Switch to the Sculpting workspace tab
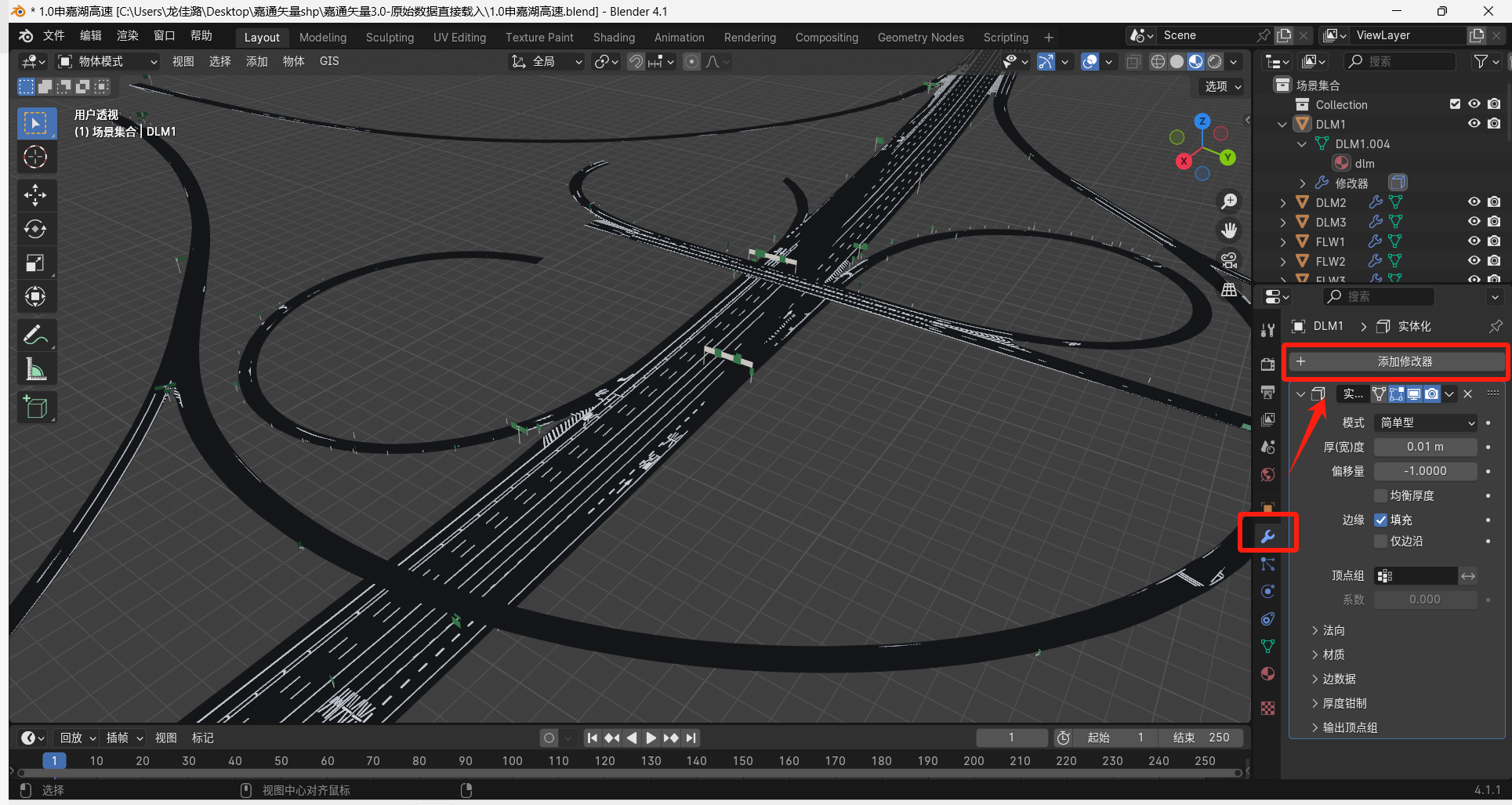The height and width of the screenshot is (805, 1512). [390, 37]
